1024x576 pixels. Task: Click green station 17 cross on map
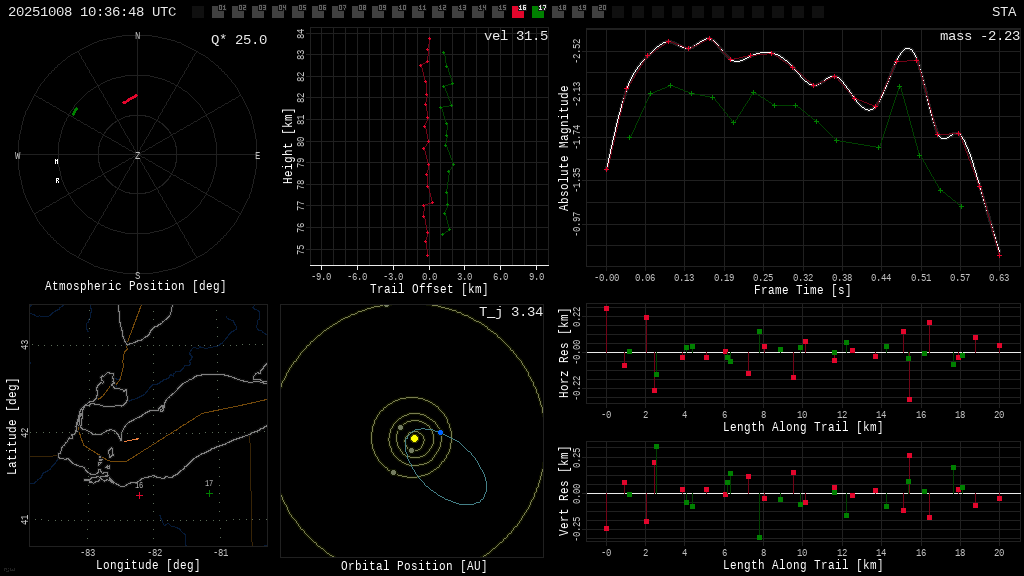pos(209,493)
